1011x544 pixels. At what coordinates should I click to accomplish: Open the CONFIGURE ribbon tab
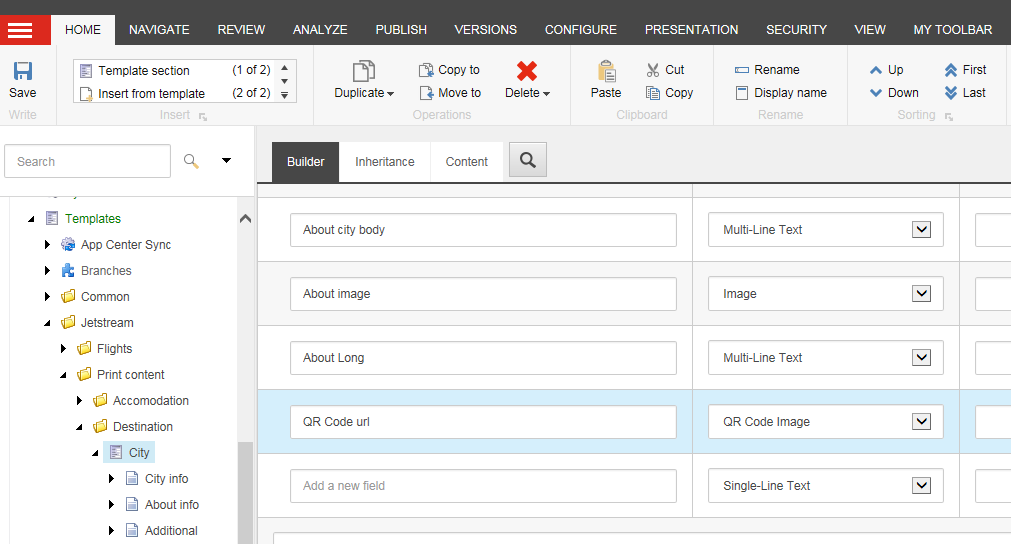(580, 30)
